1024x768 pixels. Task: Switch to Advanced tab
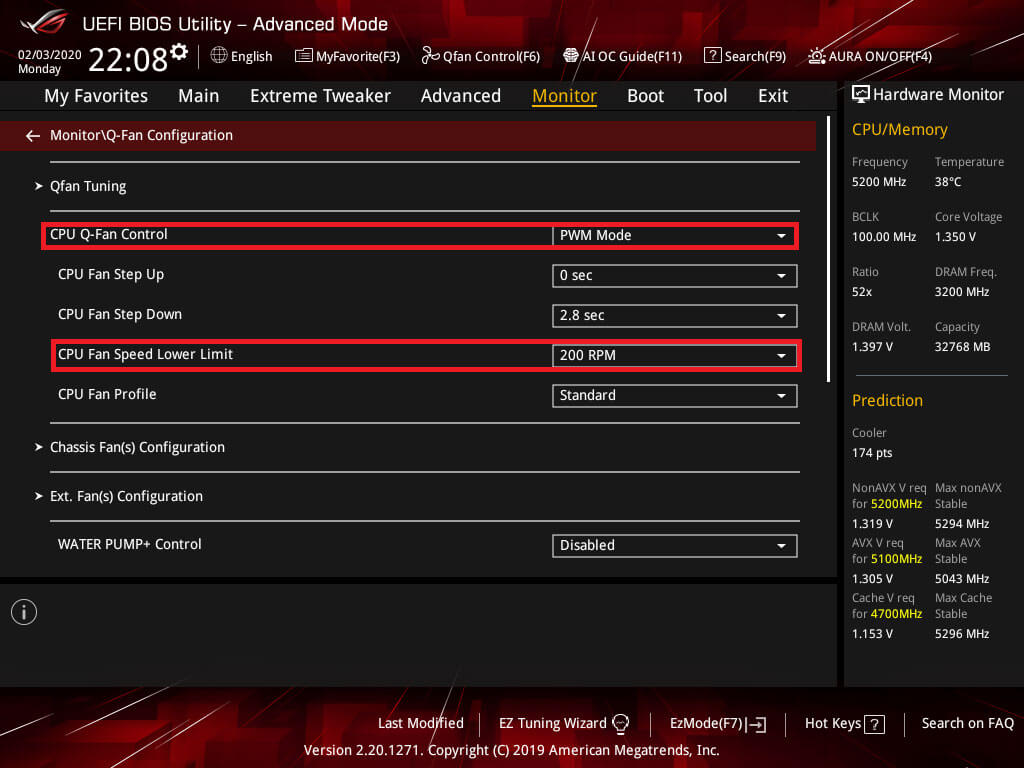tap(460, 96)
